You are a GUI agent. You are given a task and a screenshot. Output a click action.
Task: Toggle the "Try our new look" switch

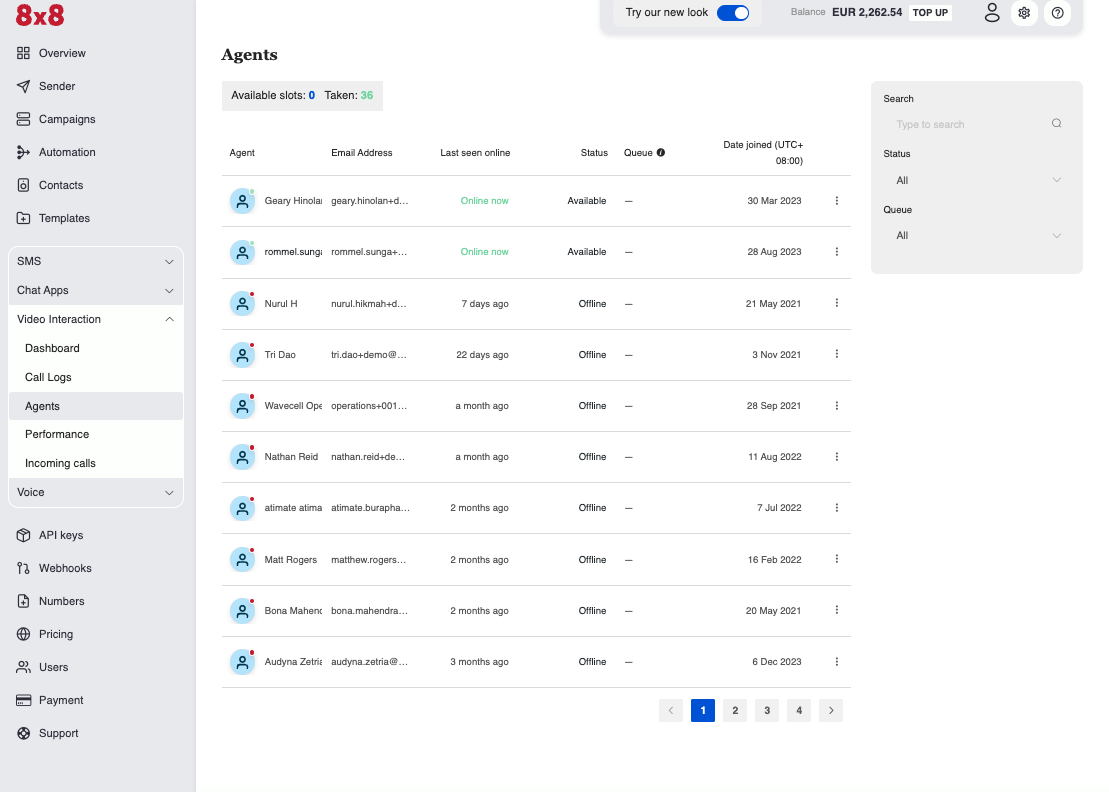tap(733, 13)
